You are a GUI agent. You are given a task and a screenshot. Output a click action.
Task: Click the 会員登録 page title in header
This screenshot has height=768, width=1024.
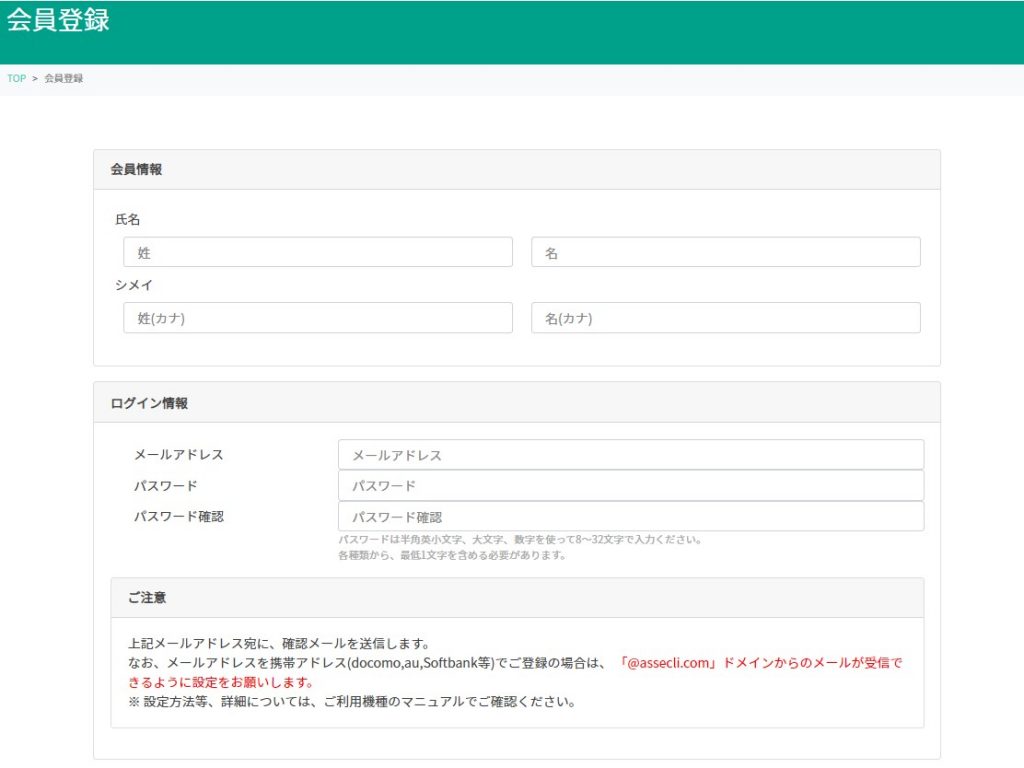point(58,20)
